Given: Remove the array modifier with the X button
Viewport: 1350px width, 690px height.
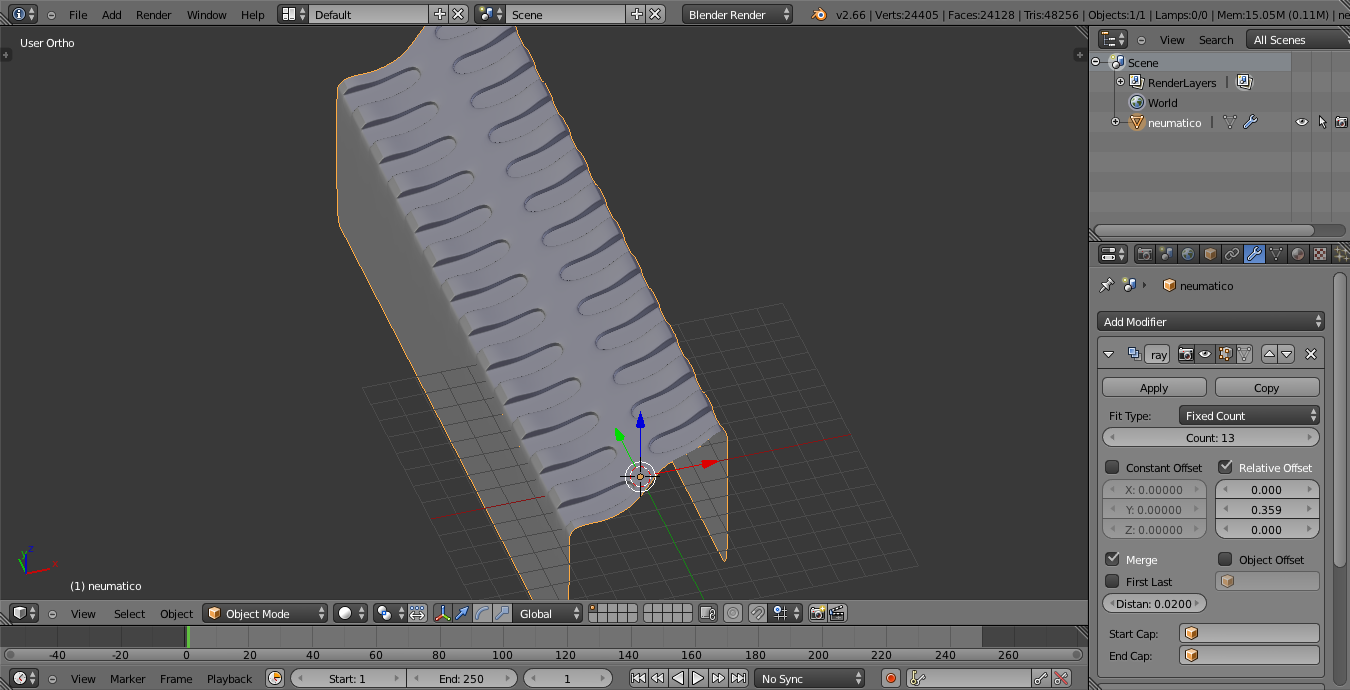Looking at the screenshot, I should coord(1311,354).
